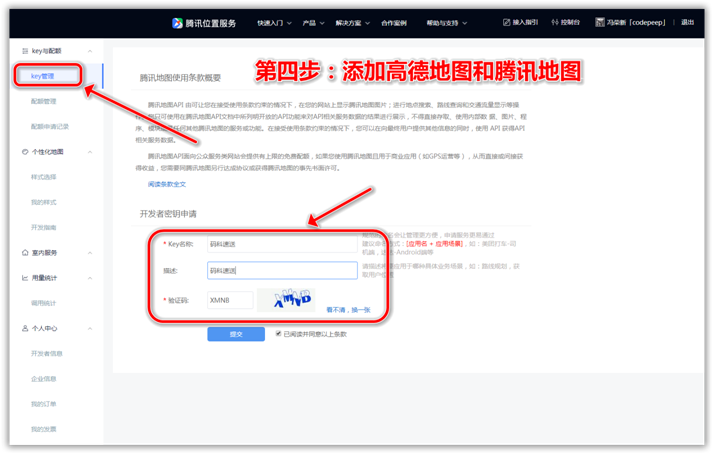Image resolution: width=713 pixels, height=454 pixels.
Task: Open 配额申请记录 in the sidebar
Action: pyautogui.click(x=50, y=126)
